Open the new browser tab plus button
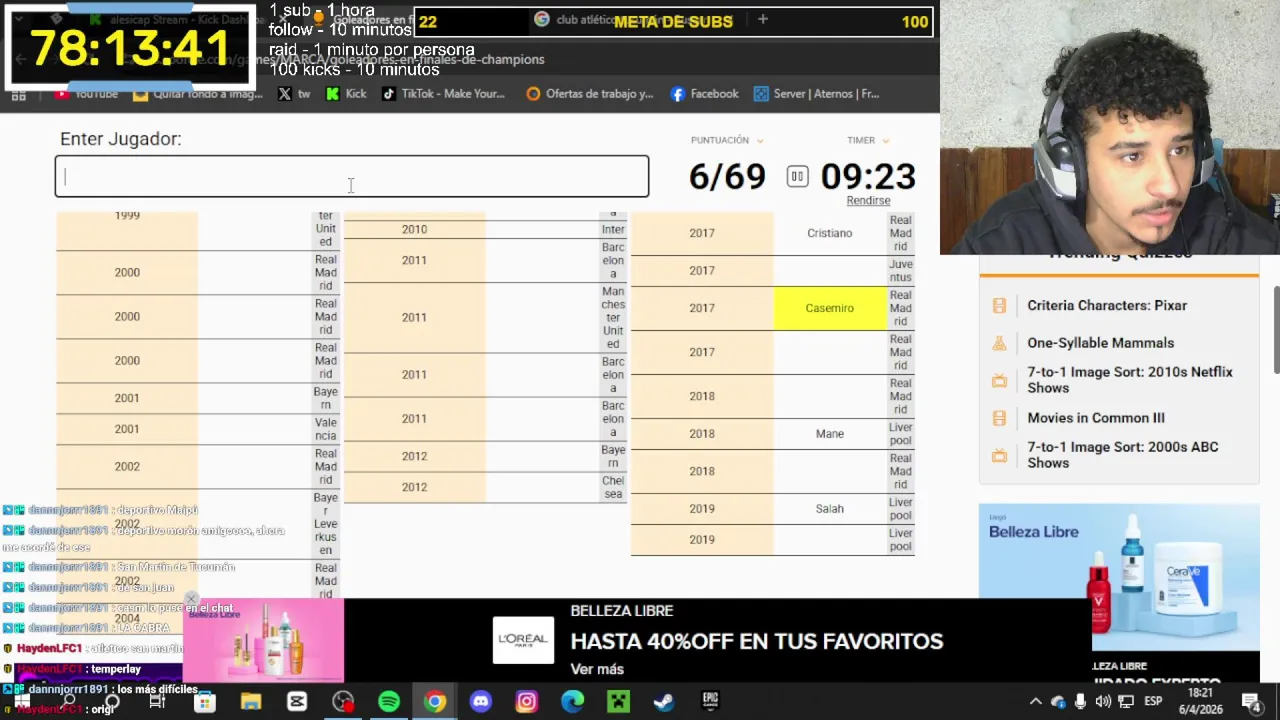Screen dimensions: 1280x720 click(x=763, y=19)
